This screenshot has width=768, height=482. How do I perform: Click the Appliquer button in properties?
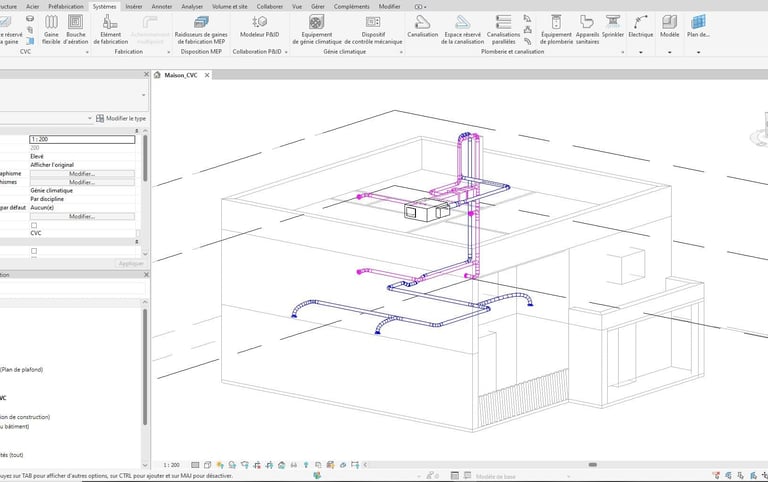(x=131, y=263)
